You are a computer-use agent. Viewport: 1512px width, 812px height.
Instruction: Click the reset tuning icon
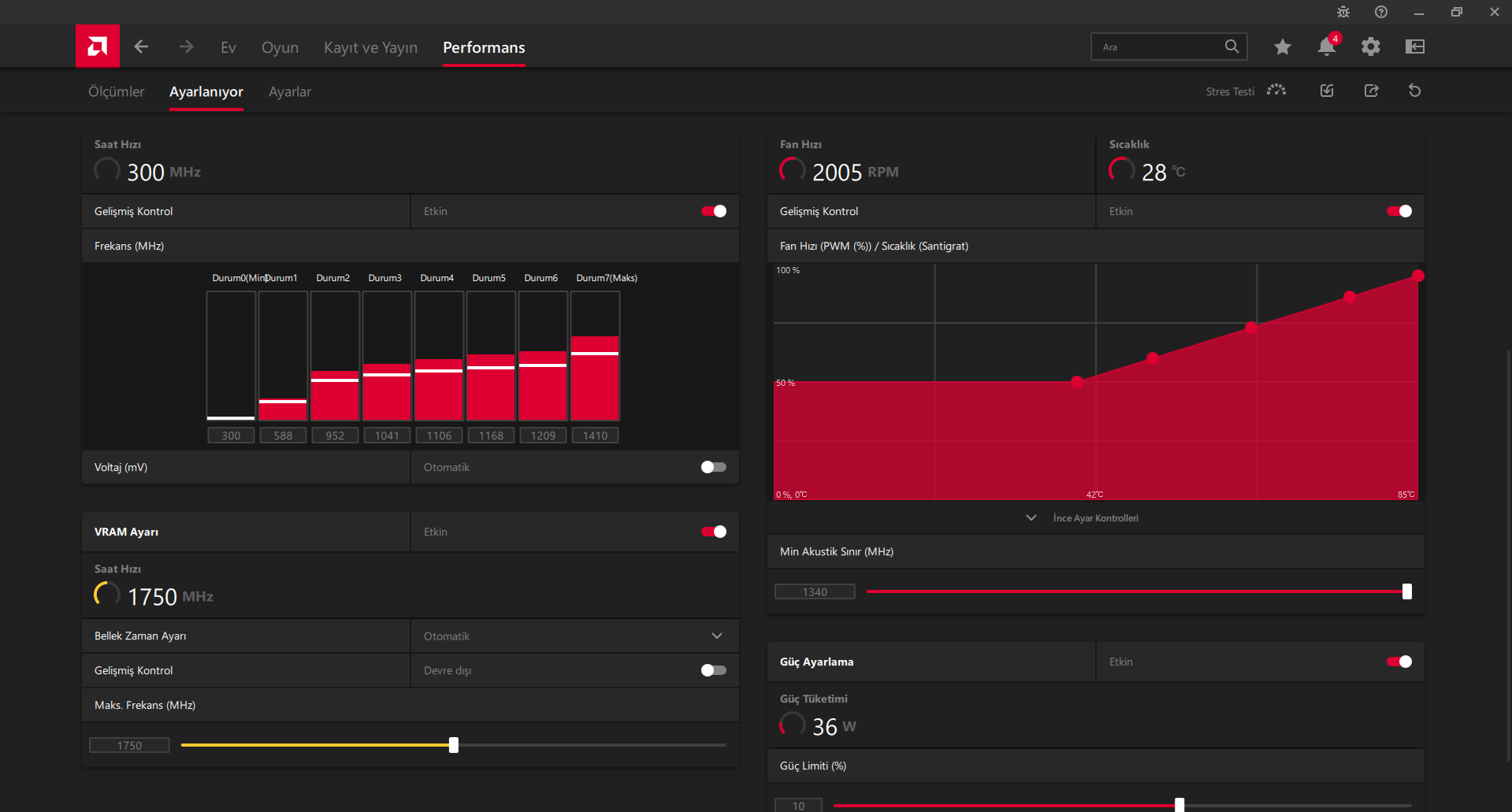pyautogui.click(x=1414, y=91)
